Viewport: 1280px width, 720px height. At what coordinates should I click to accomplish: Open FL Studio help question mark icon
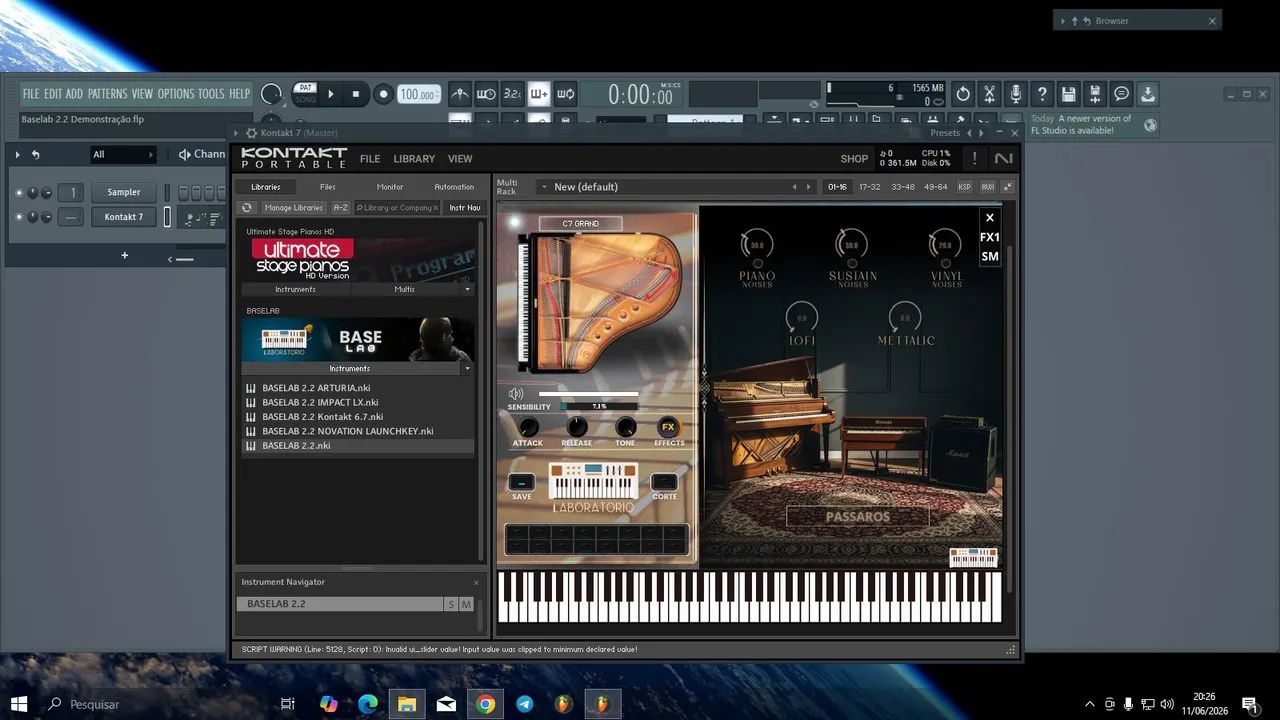[1042, 94]
